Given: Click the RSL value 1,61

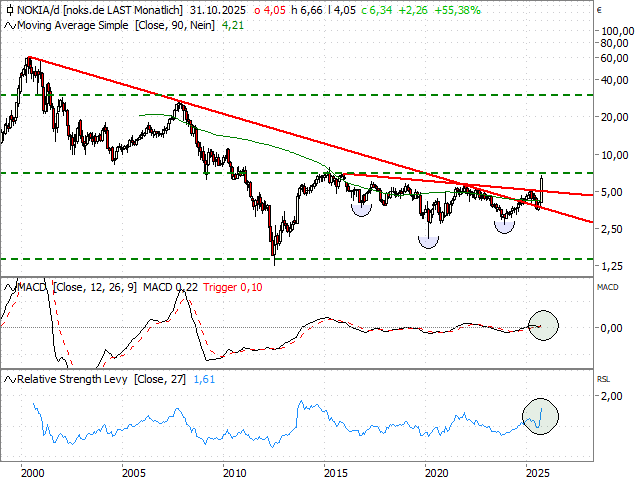Looking at the screenshot, I should click(x=204, y=379).
